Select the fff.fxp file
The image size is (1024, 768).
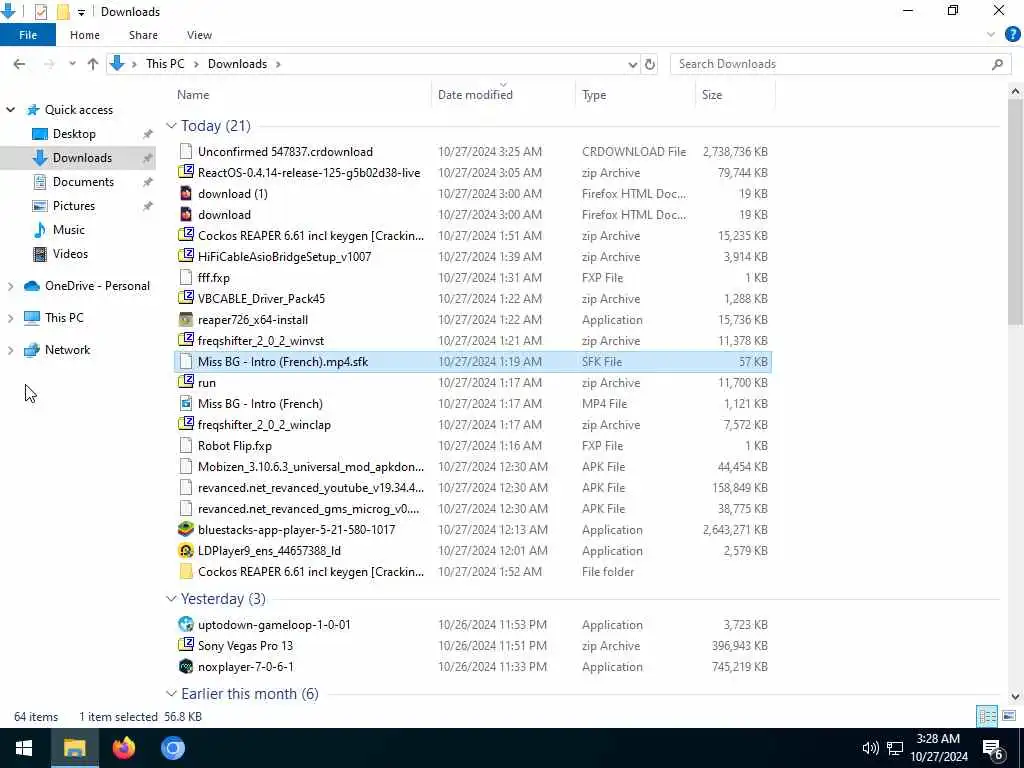(473, 278)
